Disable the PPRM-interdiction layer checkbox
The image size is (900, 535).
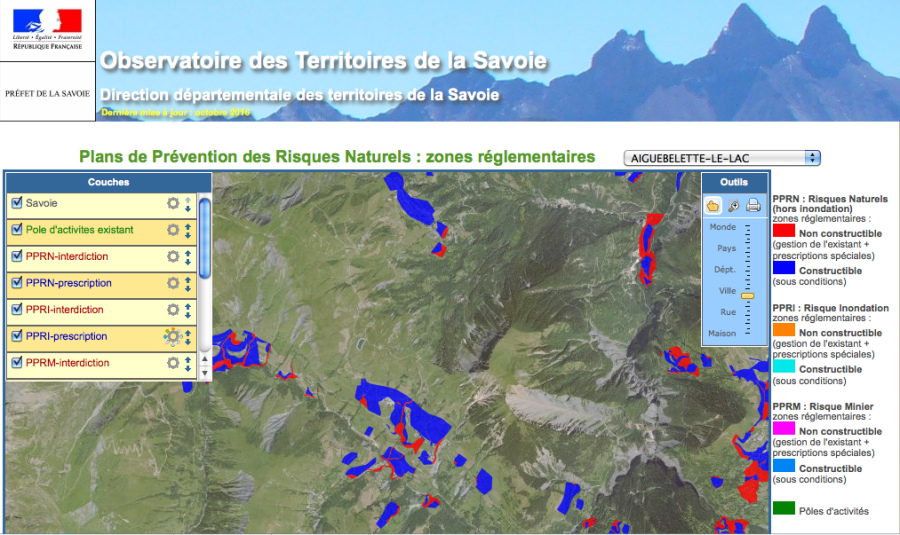point(17,363)
